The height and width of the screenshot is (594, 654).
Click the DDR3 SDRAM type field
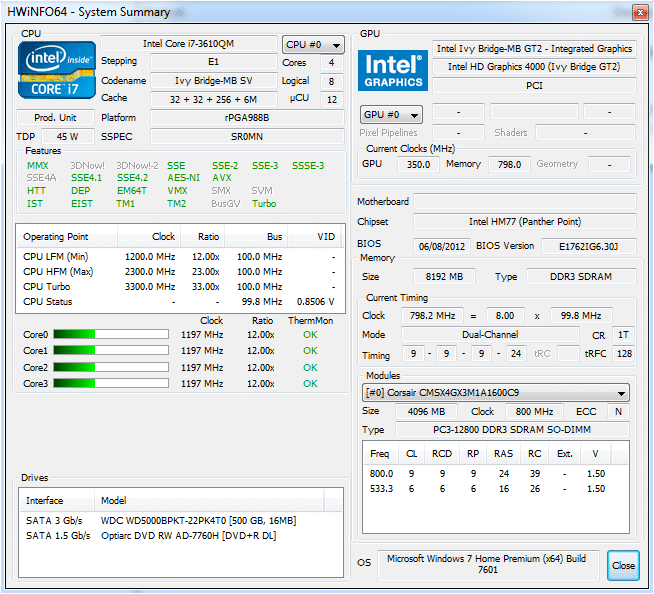581,277
